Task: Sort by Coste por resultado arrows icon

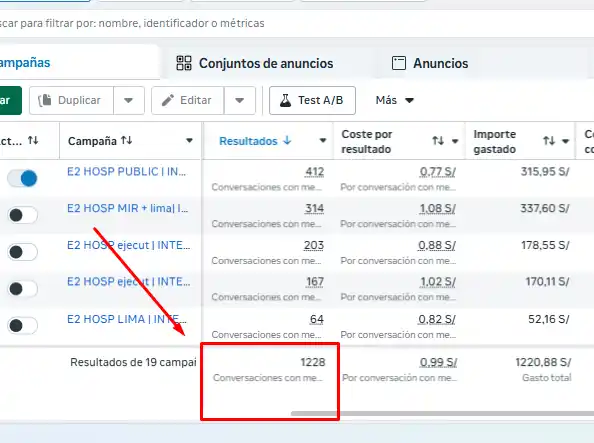Action: tap(438, 141)
